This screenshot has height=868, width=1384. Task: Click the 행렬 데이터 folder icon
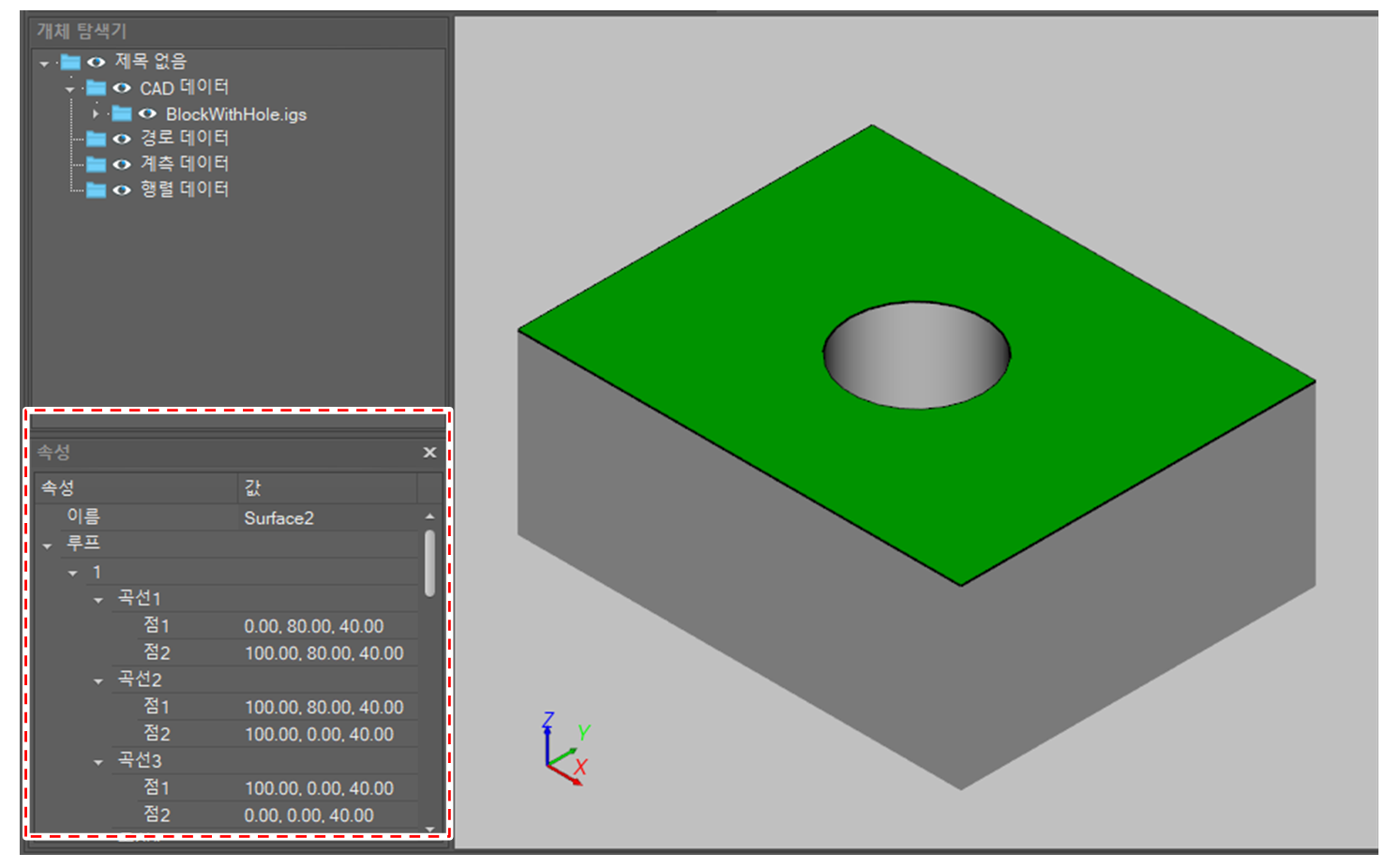pyautogui.click(x=98, y=188)
